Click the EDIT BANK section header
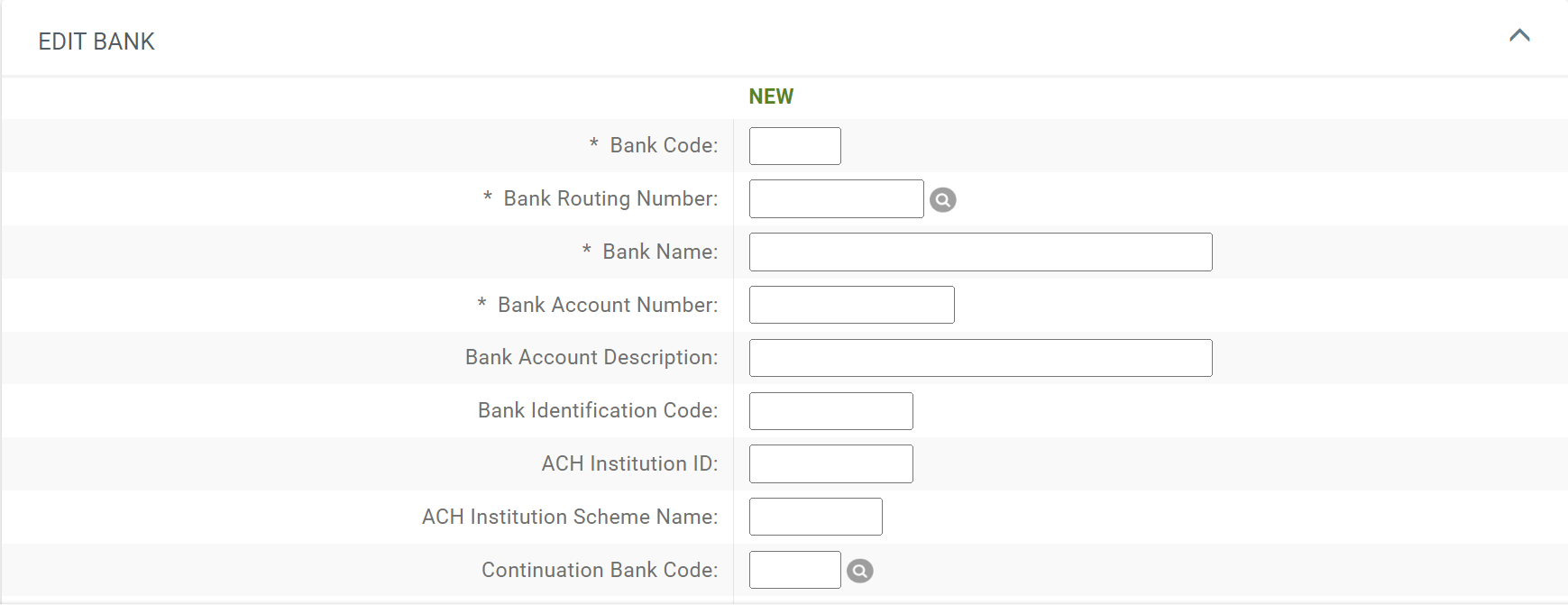This screenshot has height=605, width=1568. pos(96,41)
